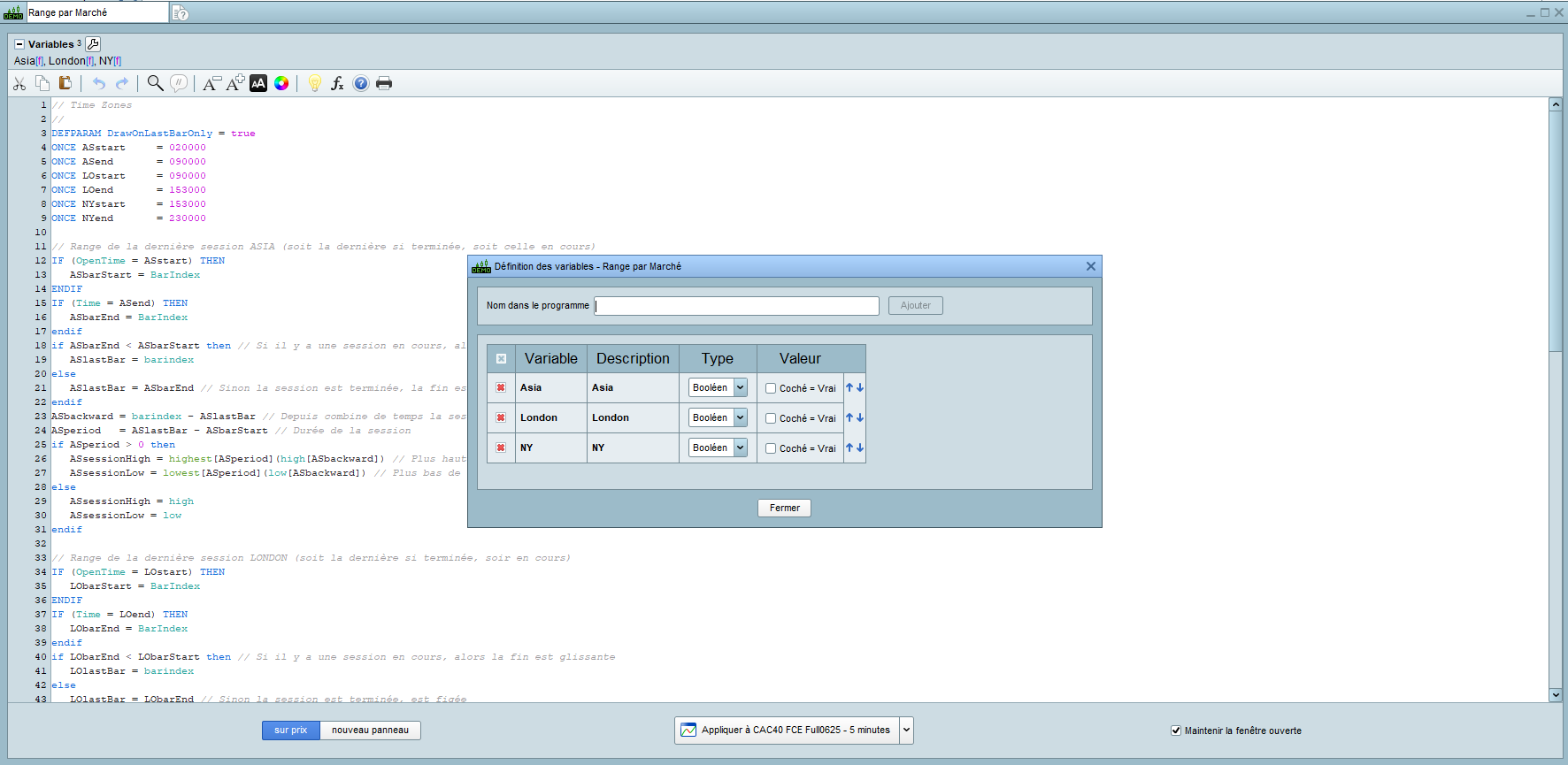The image size is (1568, 765).
Task: Select the 'sur prix' toggle option
Action: coord(290,730)
